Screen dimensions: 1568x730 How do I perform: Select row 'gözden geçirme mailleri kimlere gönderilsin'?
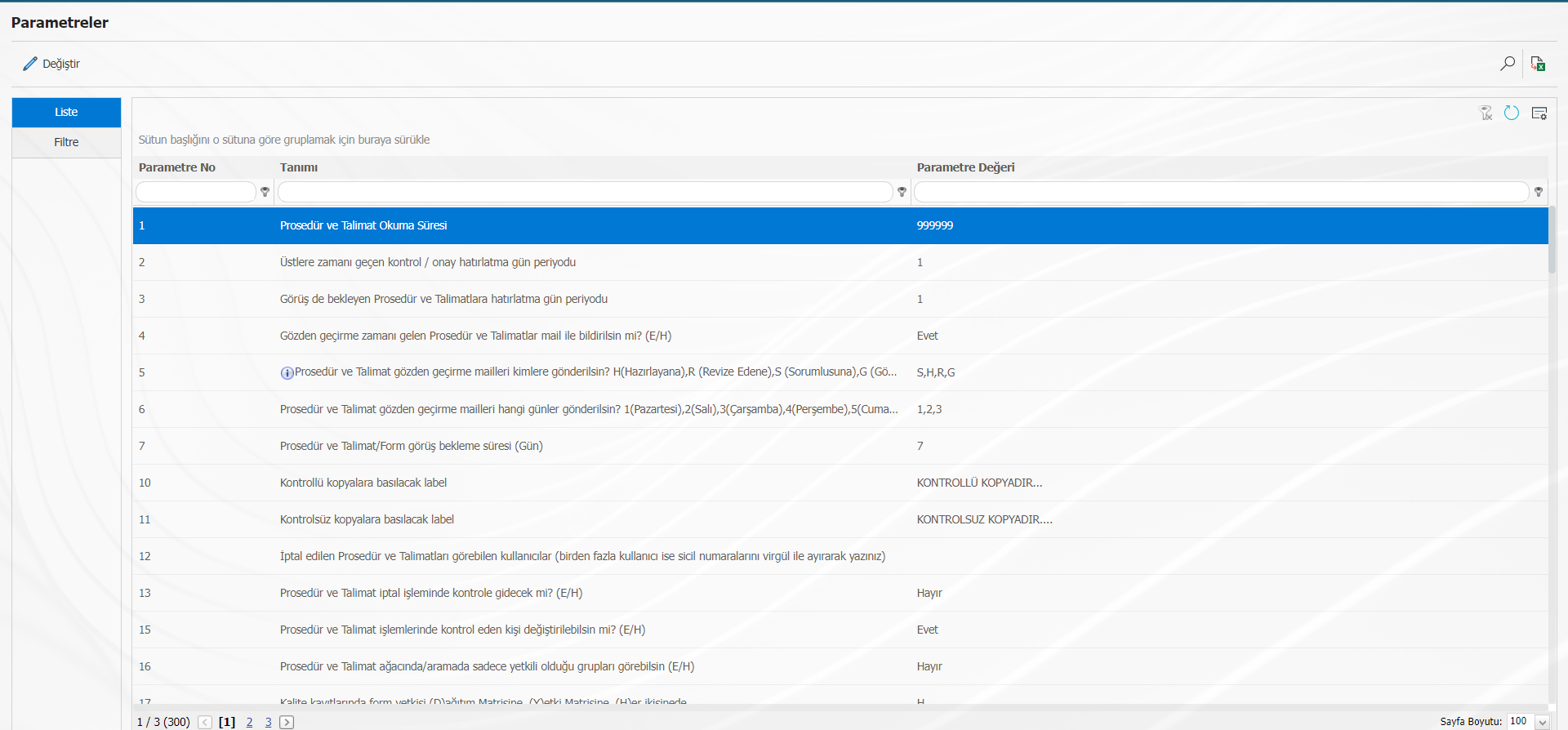[x=840, y=372]
